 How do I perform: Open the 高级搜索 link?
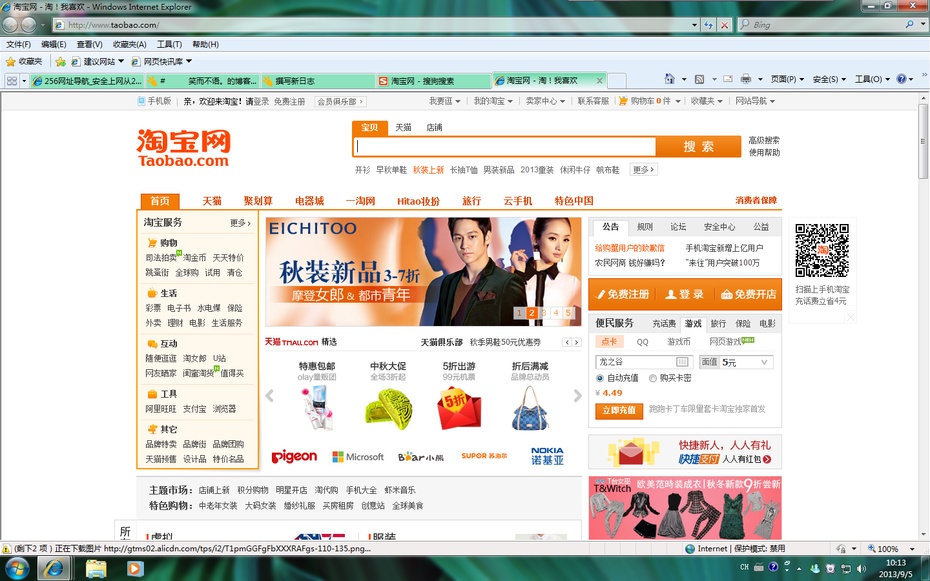coord(764,141)
